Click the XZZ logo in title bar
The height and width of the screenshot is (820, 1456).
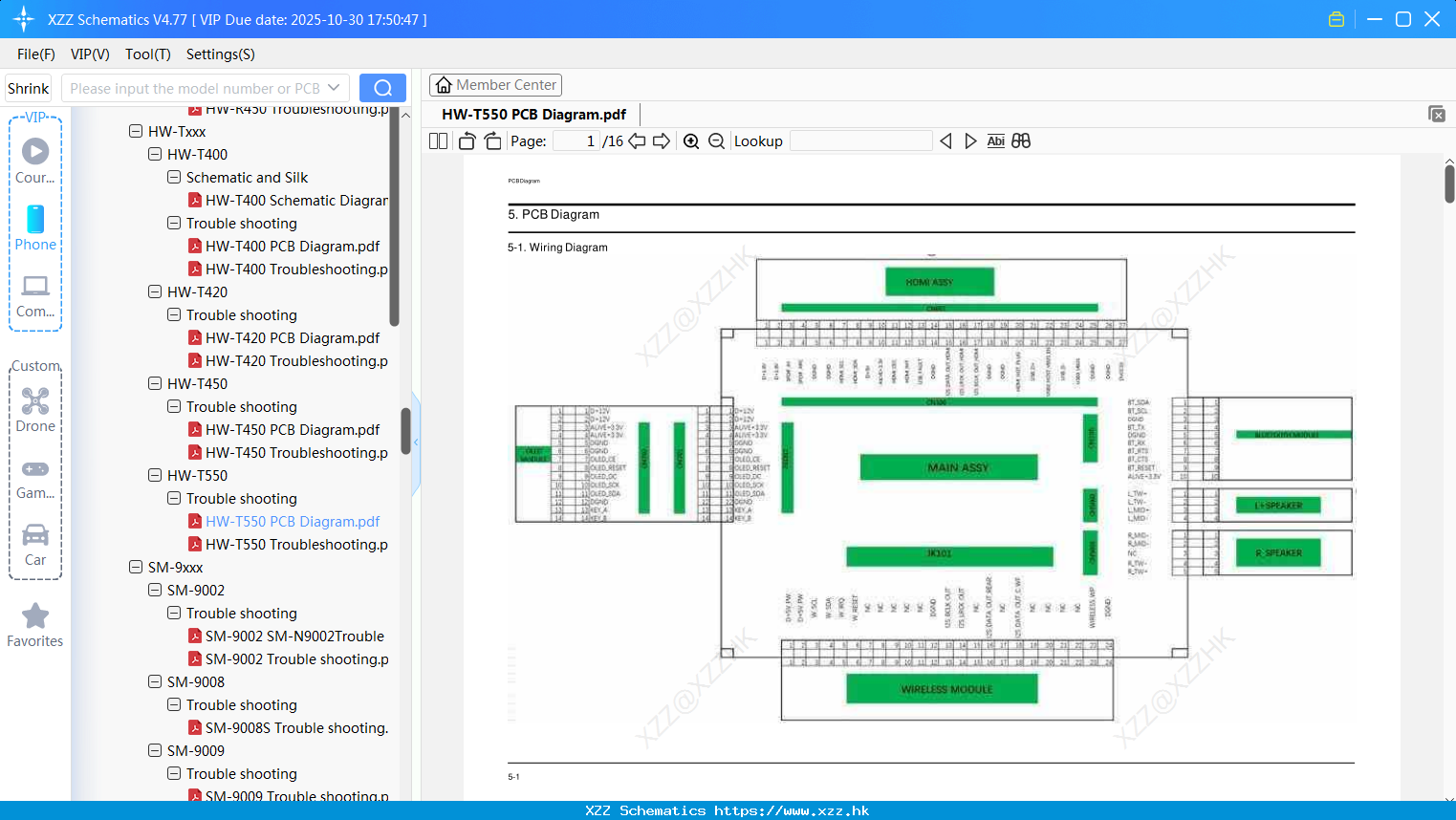[23, 19]
